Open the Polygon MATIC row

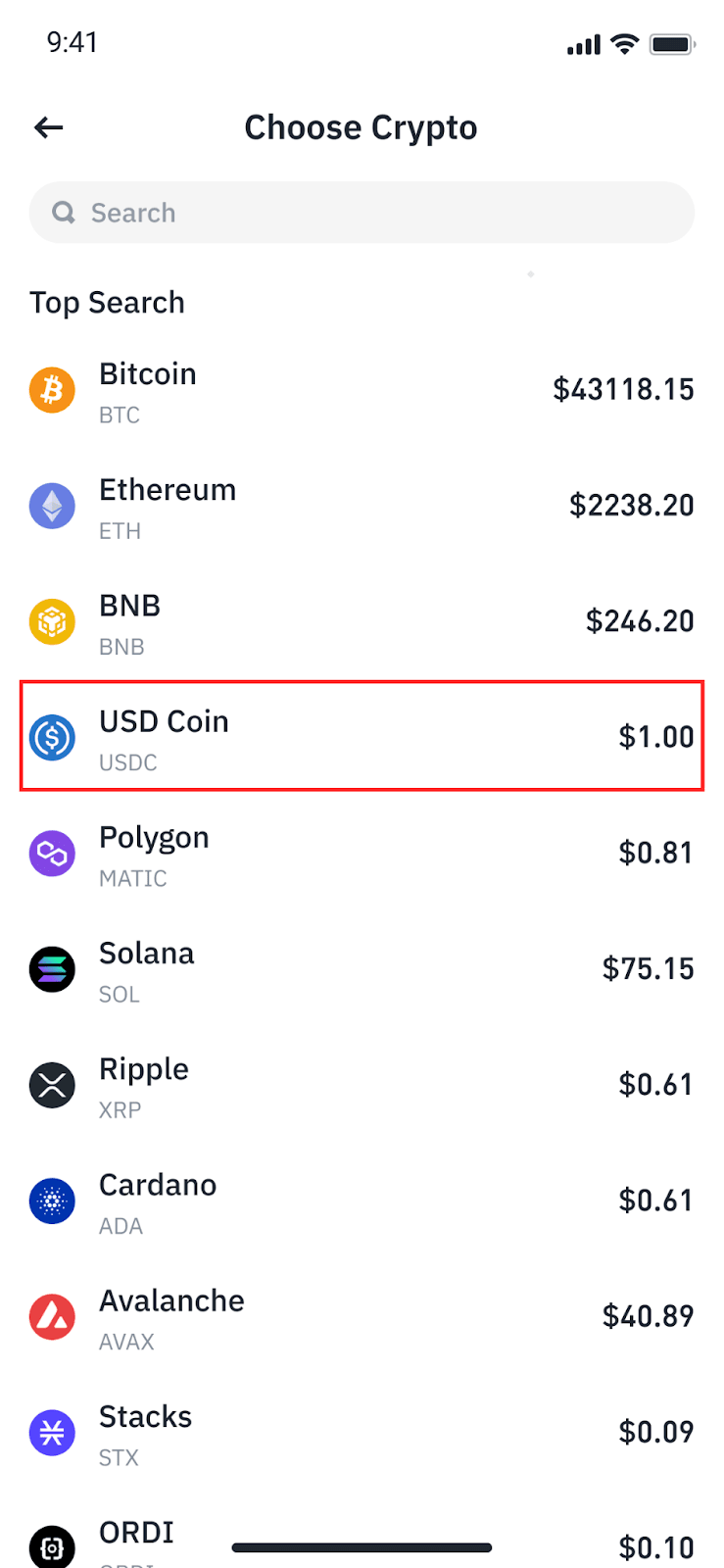click(x=362, y=854)
